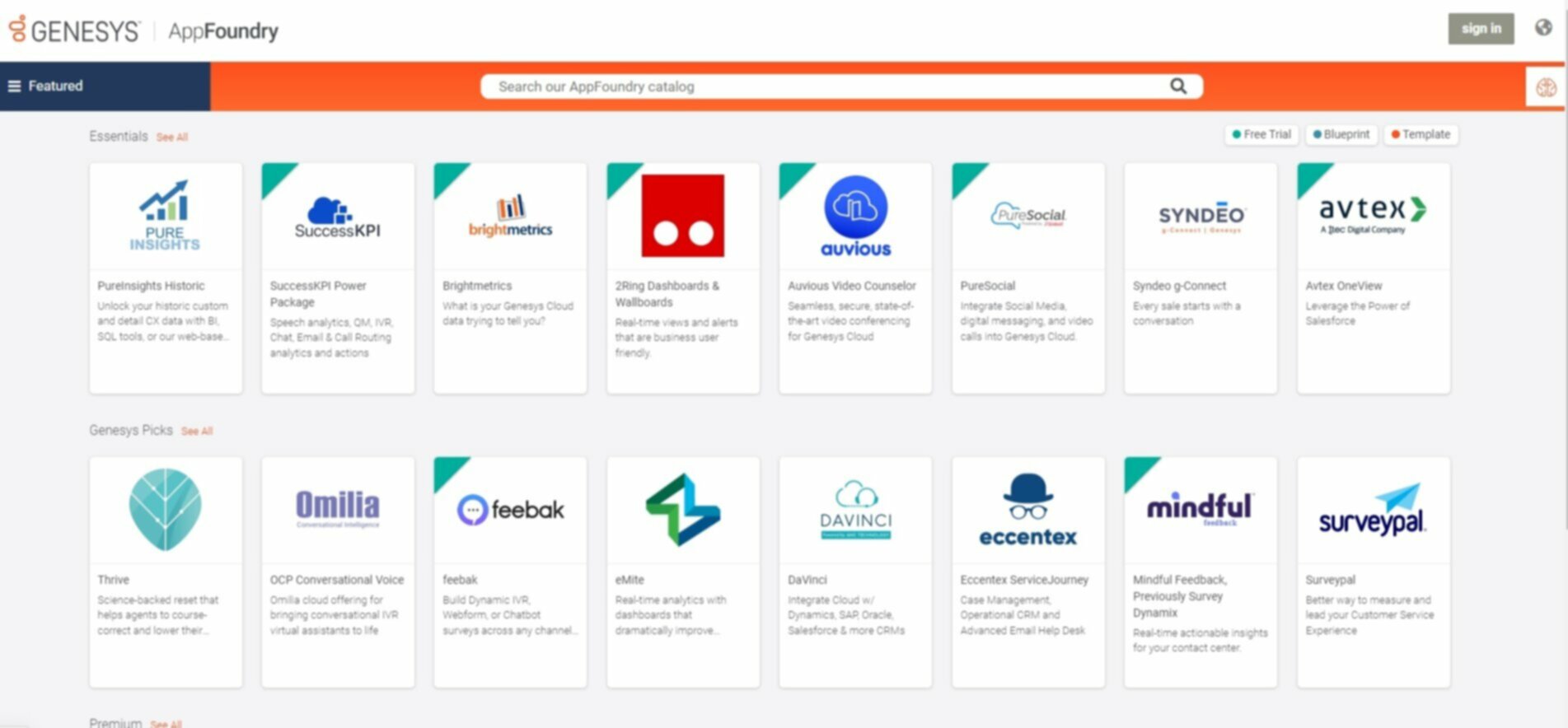Click the Pure Insights logo
Viewport: 1568px width, 728px height.
coord(165,215)
